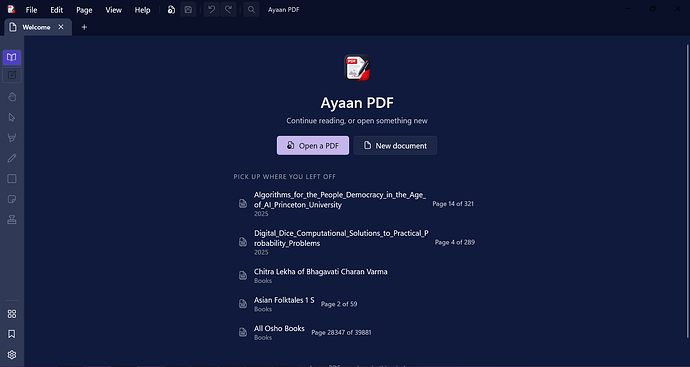The width and height of the screenshot is (690, 367).
Task: Open the Help menu
Action: click(x=143, y=10)
